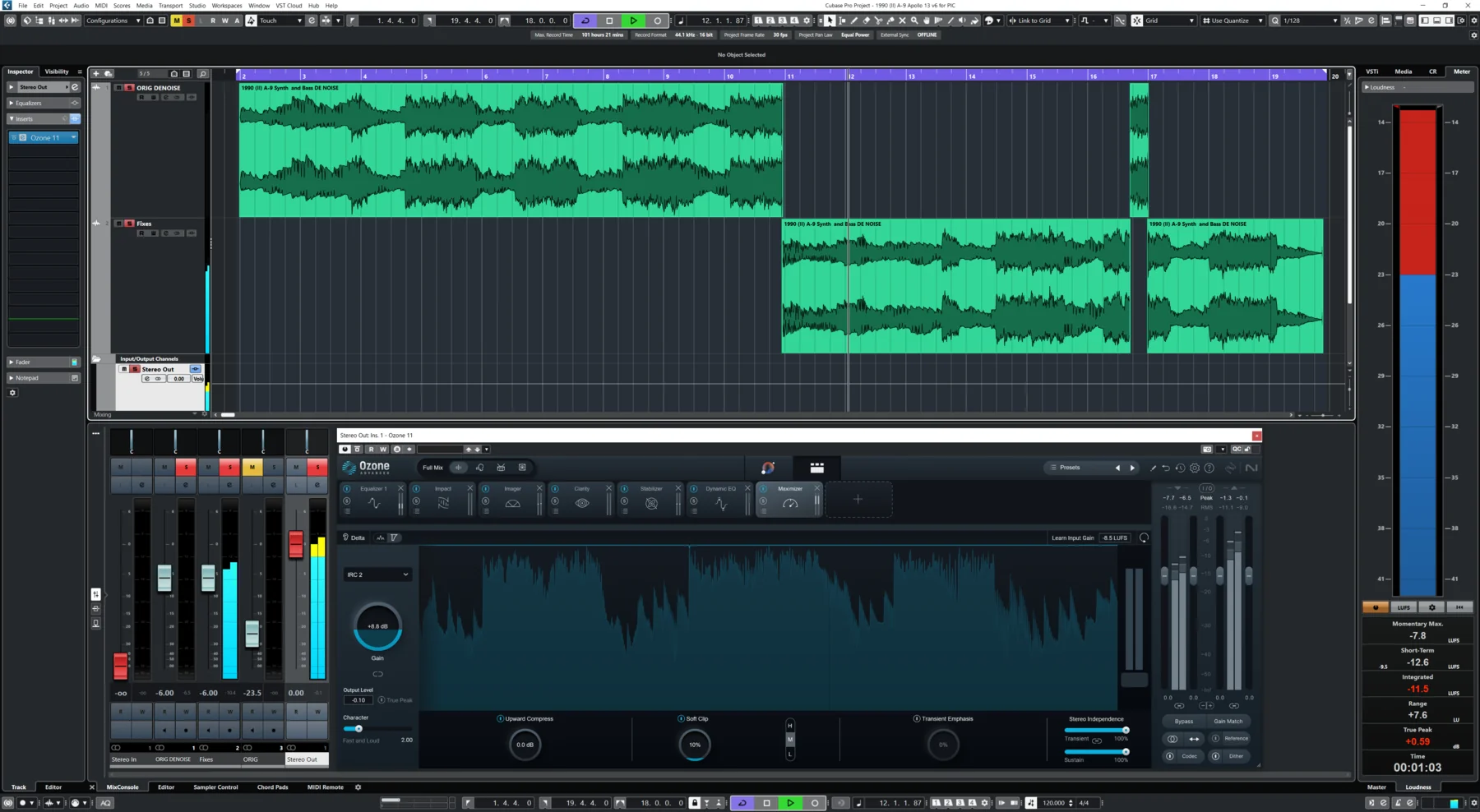Open Ozone Master Assistant icon
This screenshot has width=1480, height=812.
pos(768,468)
